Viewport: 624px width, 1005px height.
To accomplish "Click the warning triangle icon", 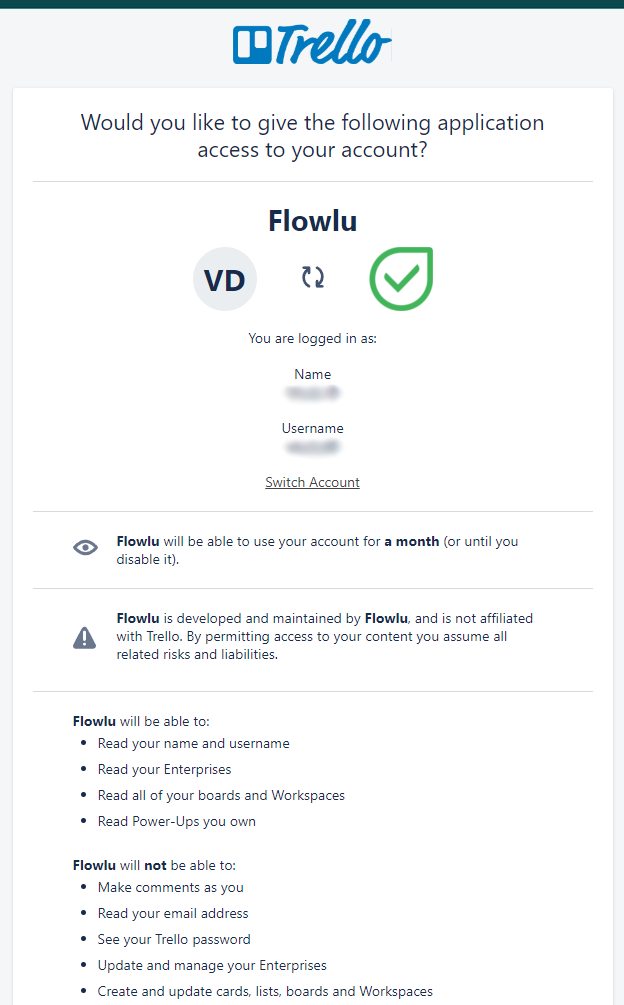I will 85,638.
